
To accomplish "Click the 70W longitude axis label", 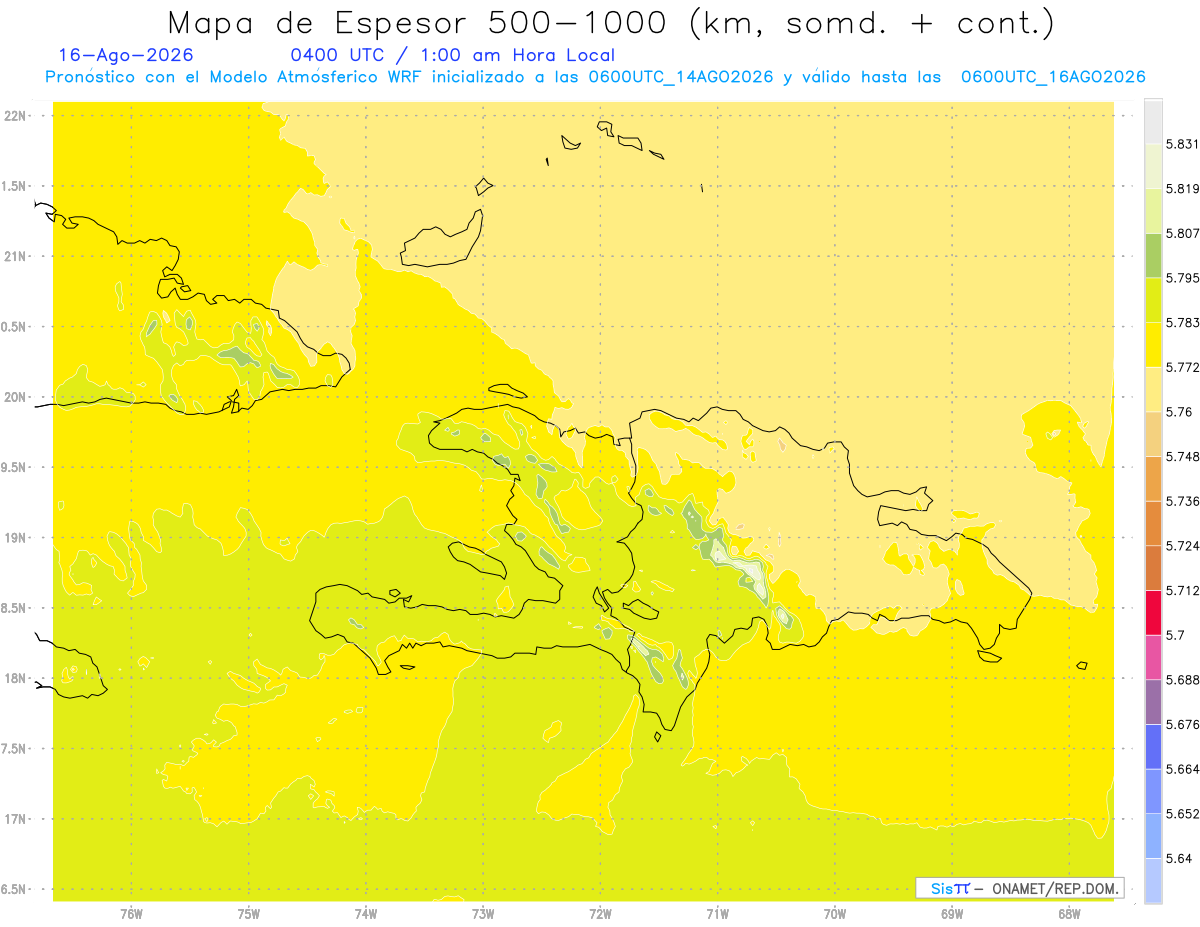I will click(x=835, y=914).
